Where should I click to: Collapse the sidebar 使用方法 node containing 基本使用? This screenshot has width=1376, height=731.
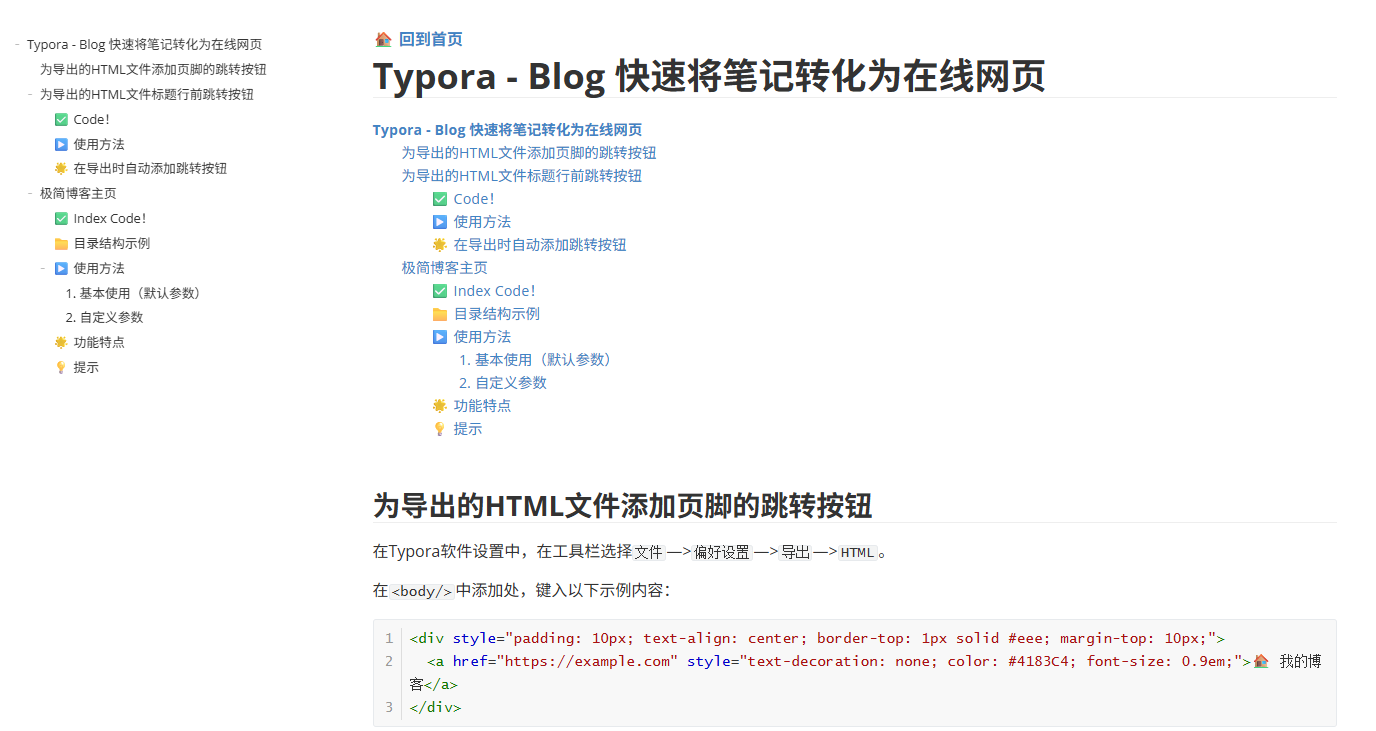[43, 269]
